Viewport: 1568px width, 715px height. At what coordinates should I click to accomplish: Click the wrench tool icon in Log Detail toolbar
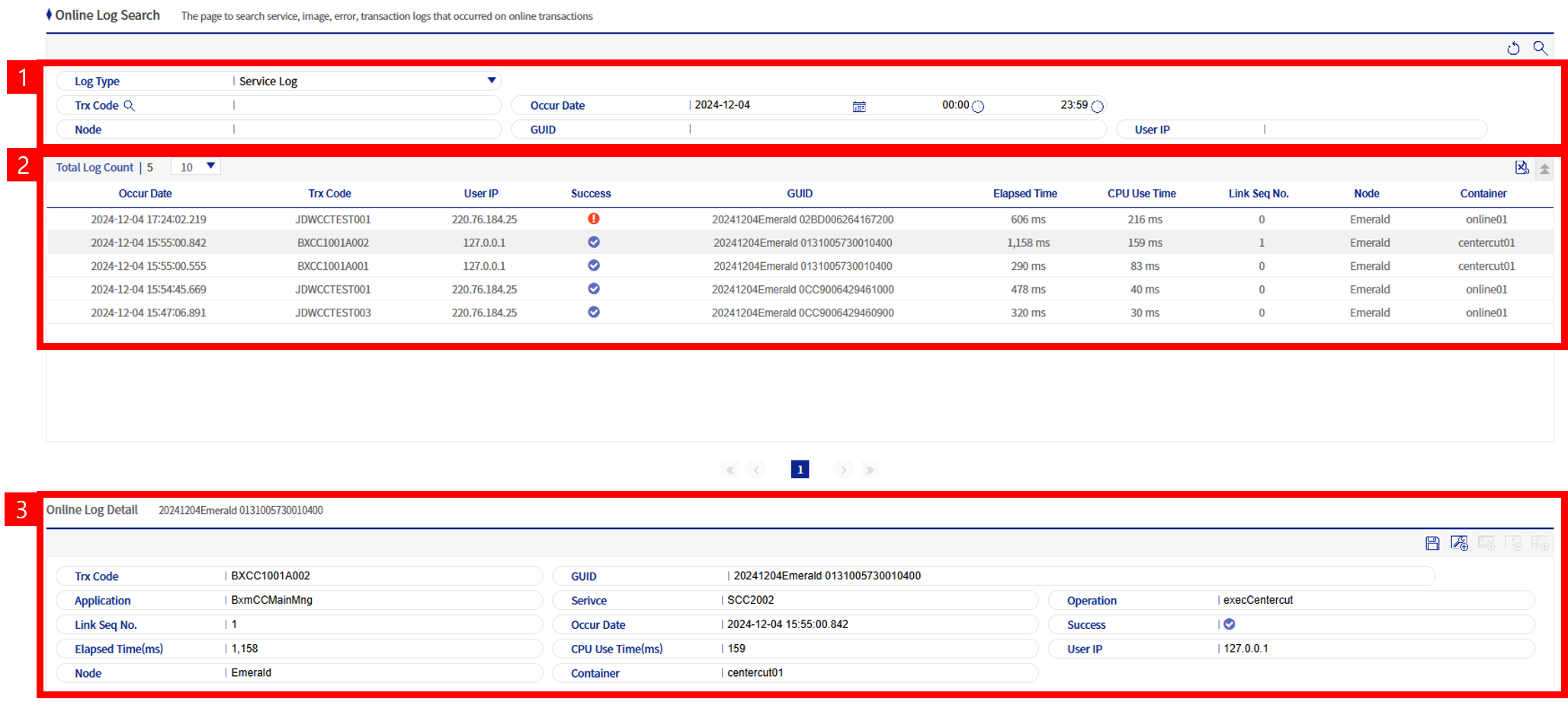tap(1459, 543)
